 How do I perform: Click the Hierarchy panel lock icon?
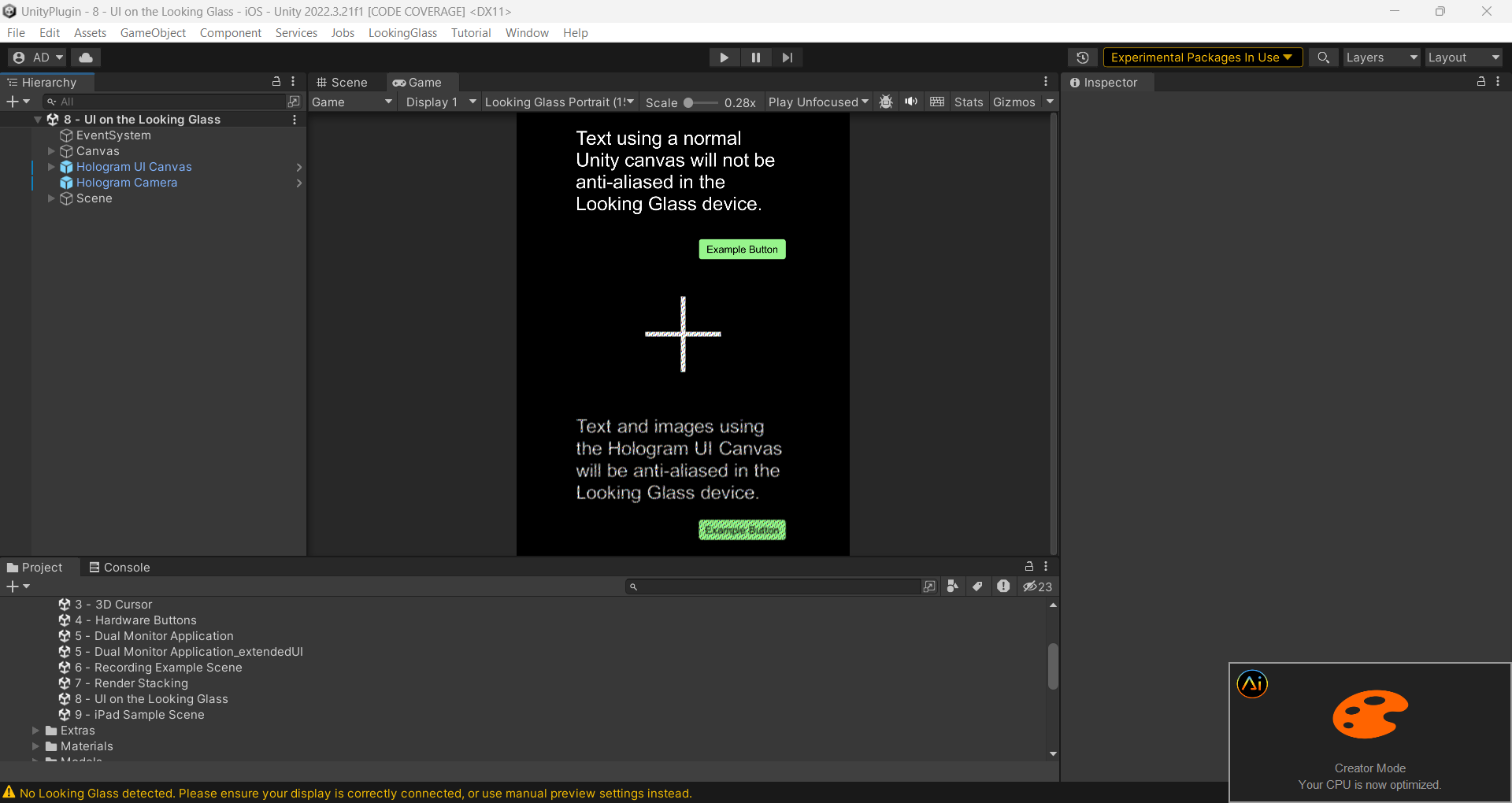point(276,82)
